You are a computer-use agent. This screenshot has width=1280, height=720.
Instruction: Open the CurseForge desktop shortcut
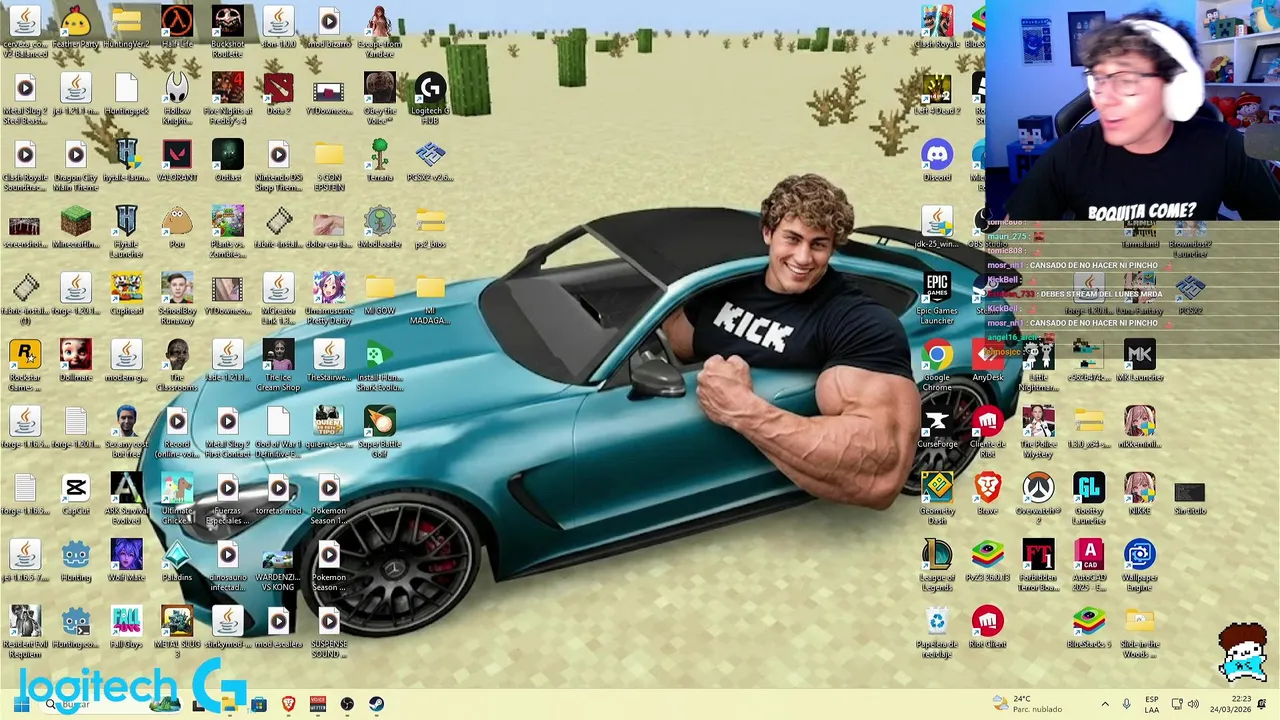coord(937,427)
